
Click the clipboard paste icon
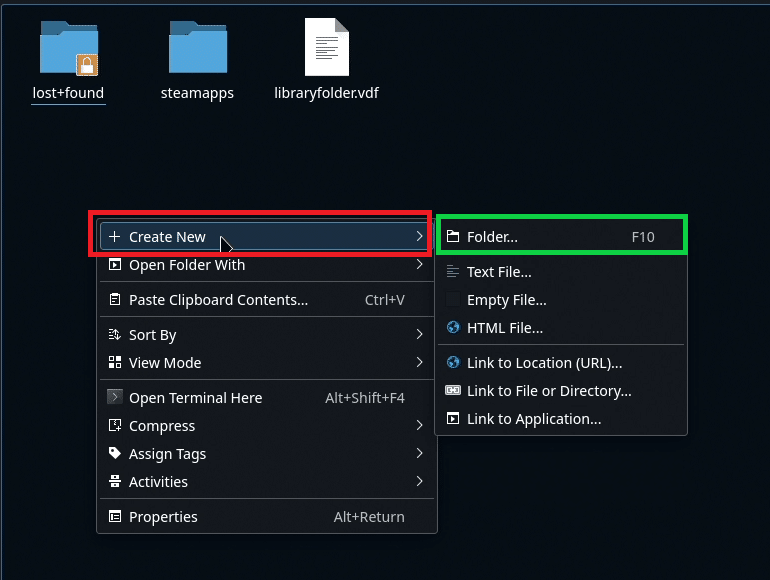click(x=114, y=300)
